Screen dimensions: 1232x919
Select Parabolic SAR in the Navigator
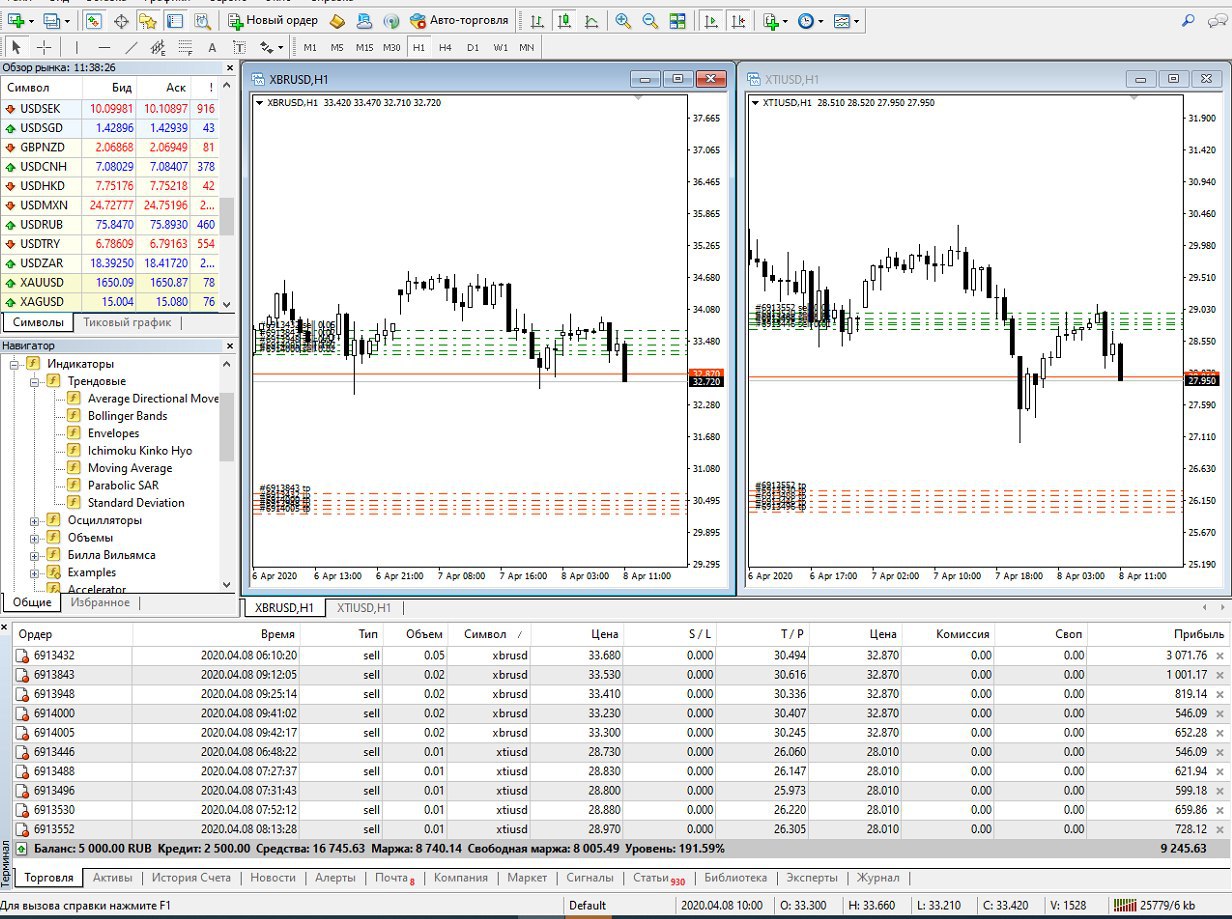[x=123, y=485]
